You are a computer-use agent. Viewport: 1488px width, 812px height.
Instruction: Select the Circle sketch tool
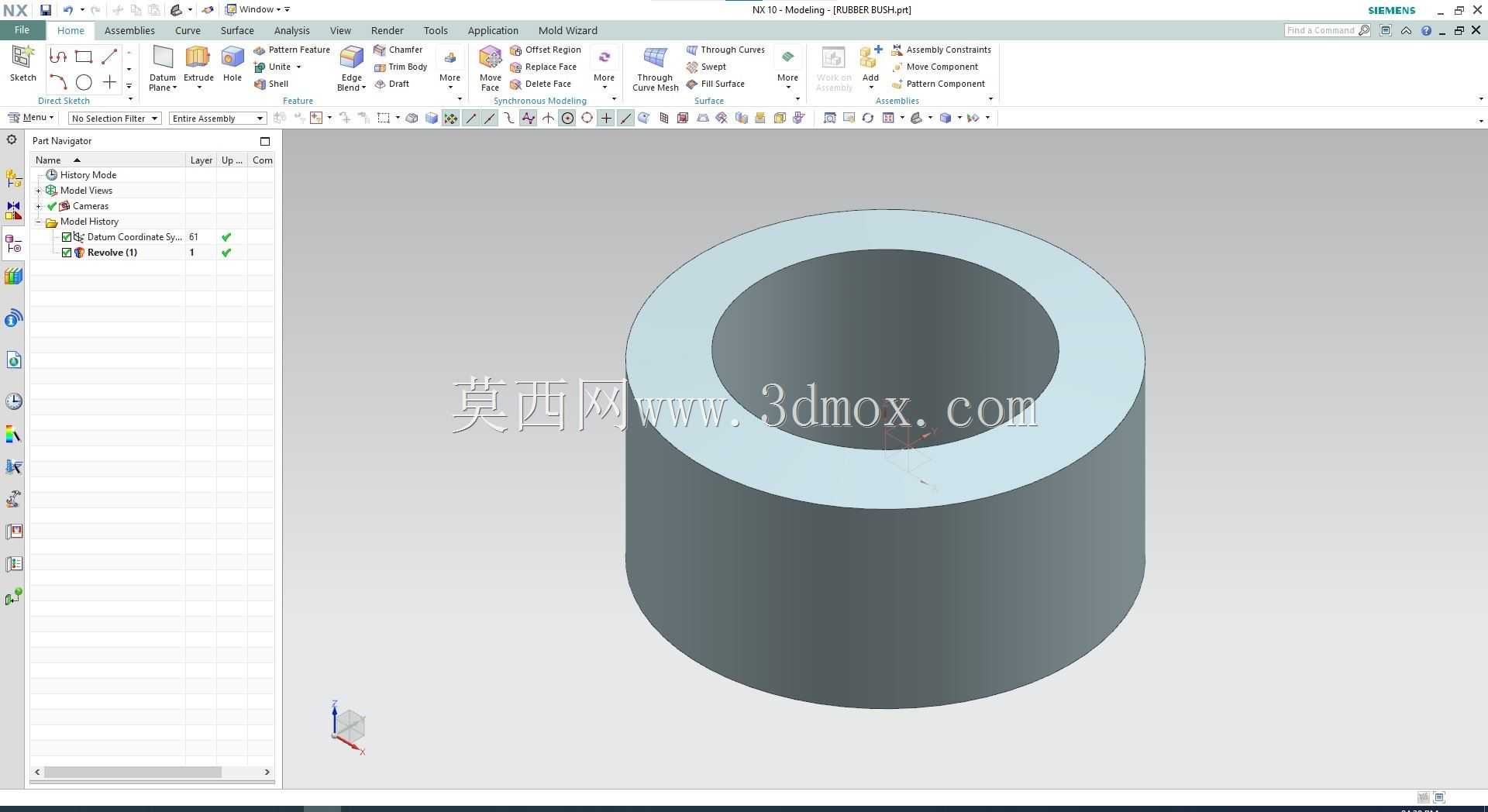(84, 82)
